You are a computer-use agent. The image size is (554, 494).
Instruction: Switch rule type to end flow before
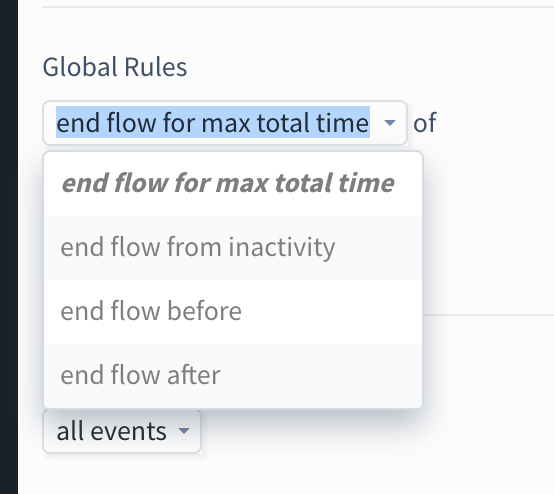[233, 311]
